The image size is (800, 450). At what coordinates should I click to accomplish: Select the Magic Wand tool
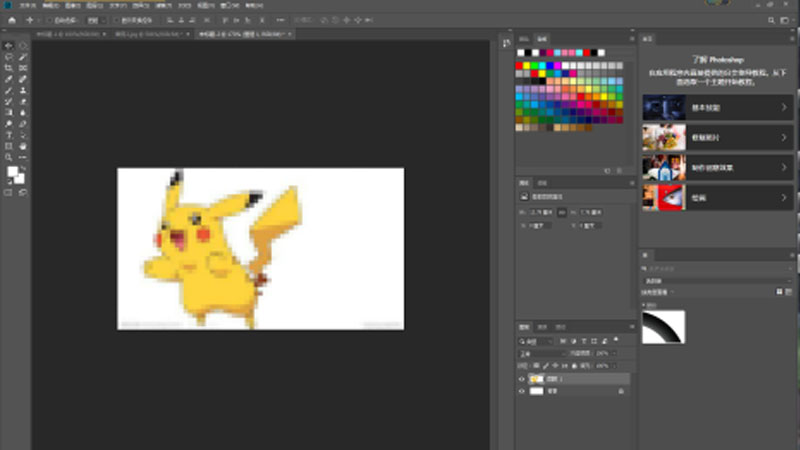(x=23, y=57)
